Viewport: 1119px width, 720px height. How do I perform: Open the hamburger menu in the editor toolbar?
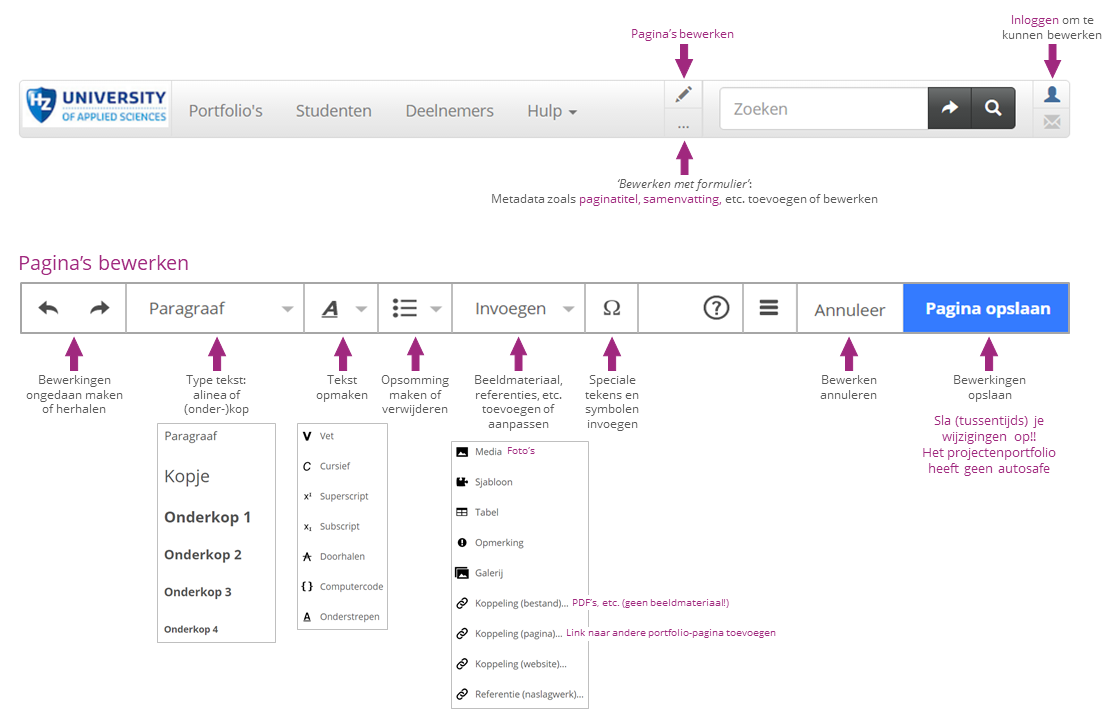768,308
